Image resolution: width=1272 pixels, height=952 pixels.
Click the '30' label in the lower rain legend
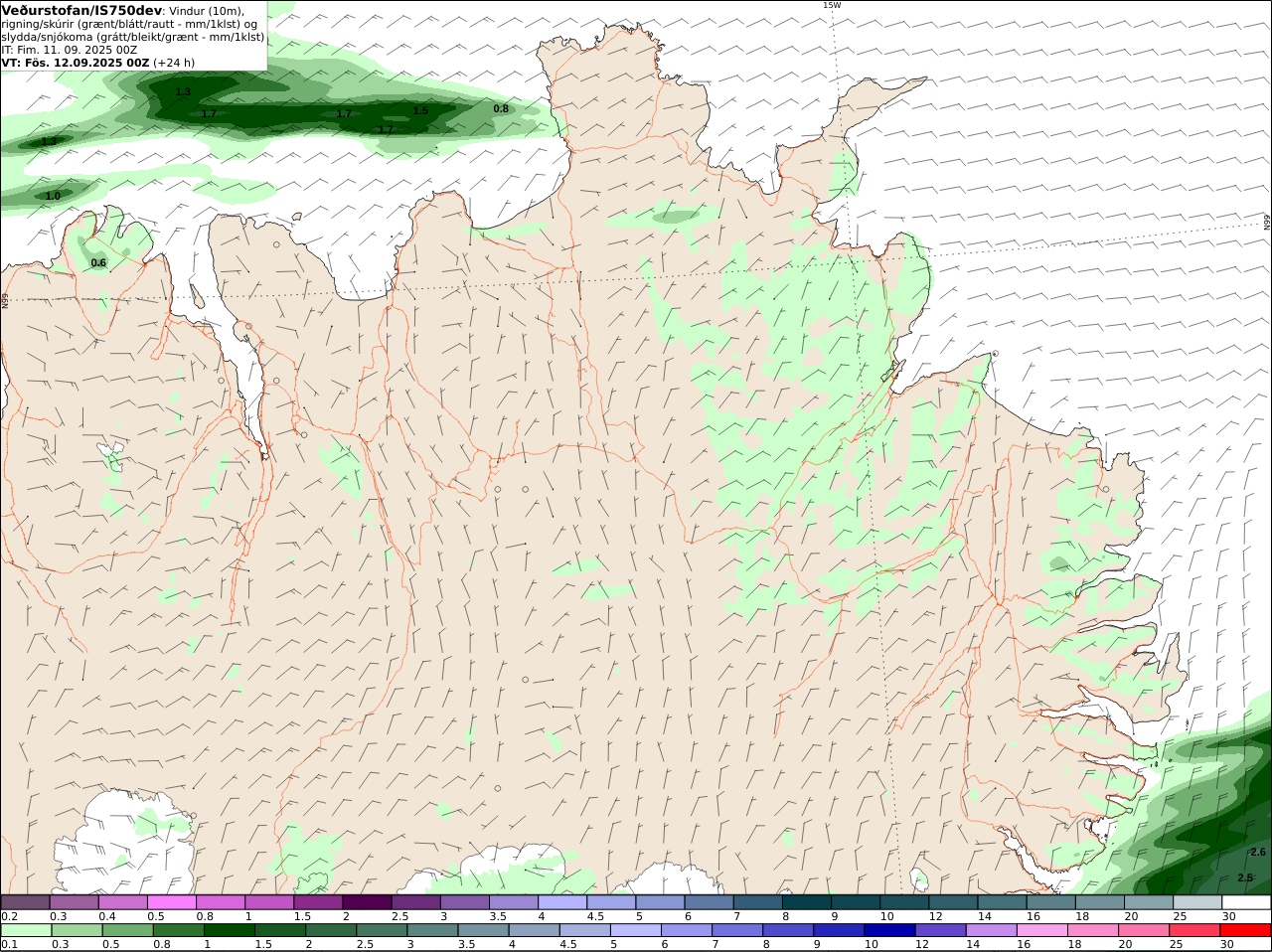click(1228, 945)
